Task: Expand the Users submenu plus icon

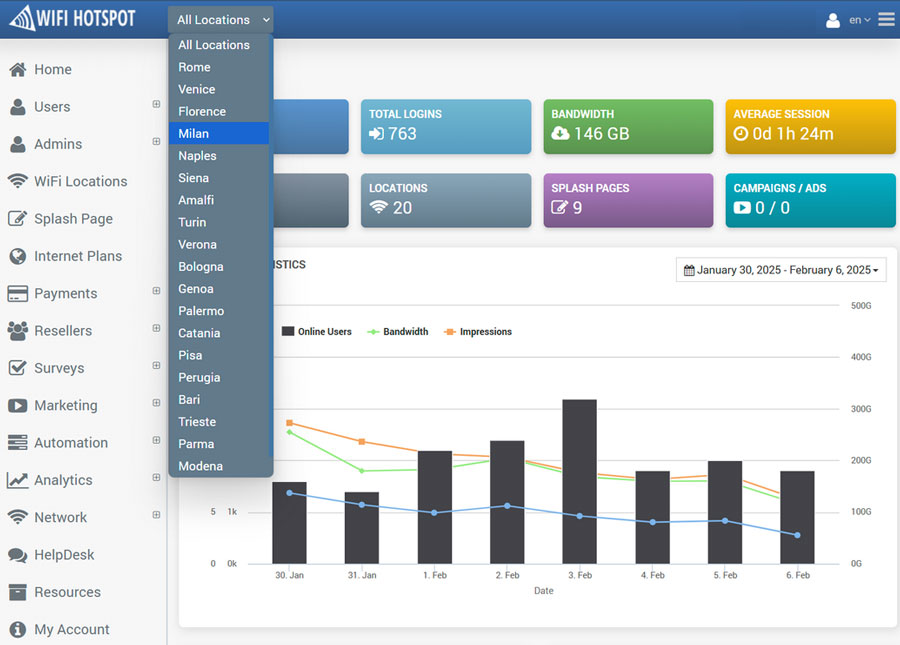Action: coord(156,104)
